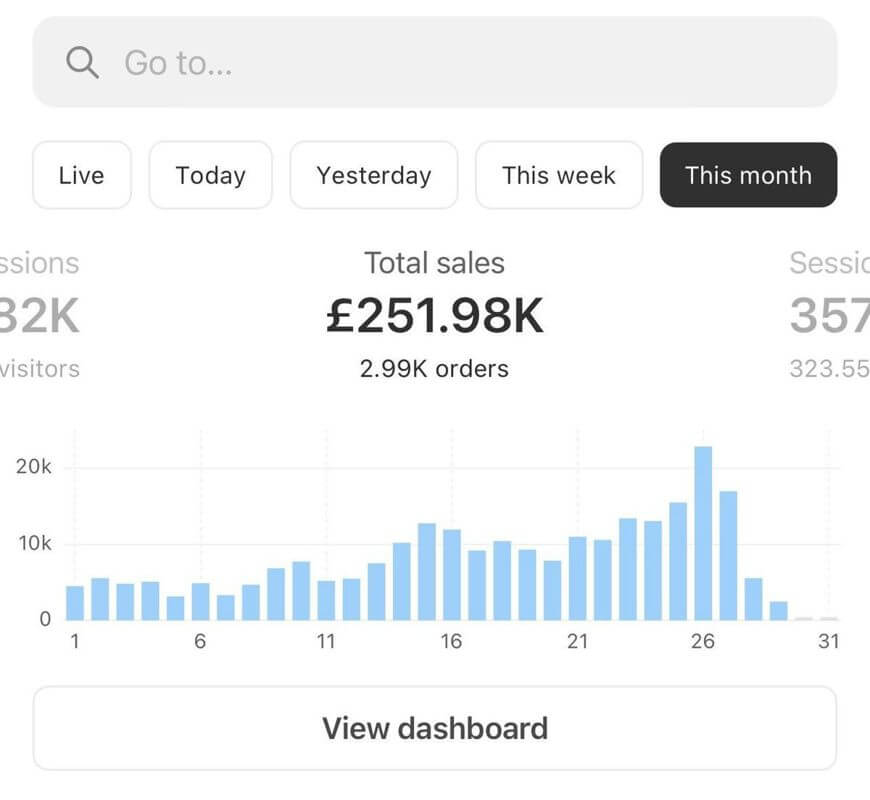
Task: Click the active This month filter
Action: click(747, 175)
